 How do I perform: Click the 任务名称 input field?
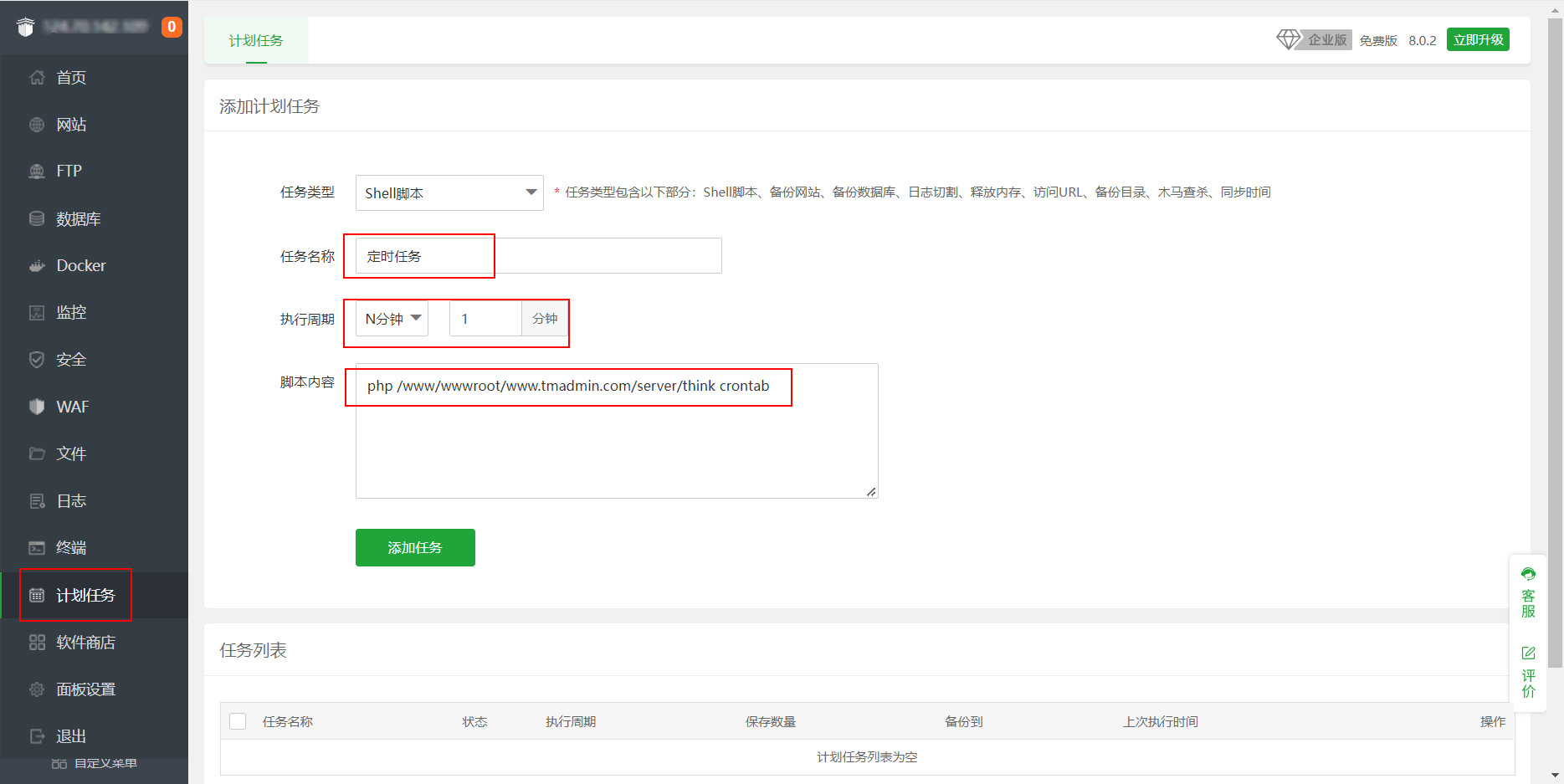point(538,256)
